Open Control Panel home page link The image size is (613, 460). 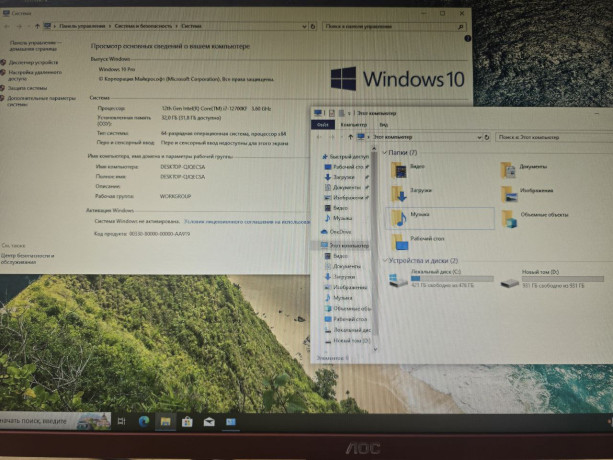35,46
